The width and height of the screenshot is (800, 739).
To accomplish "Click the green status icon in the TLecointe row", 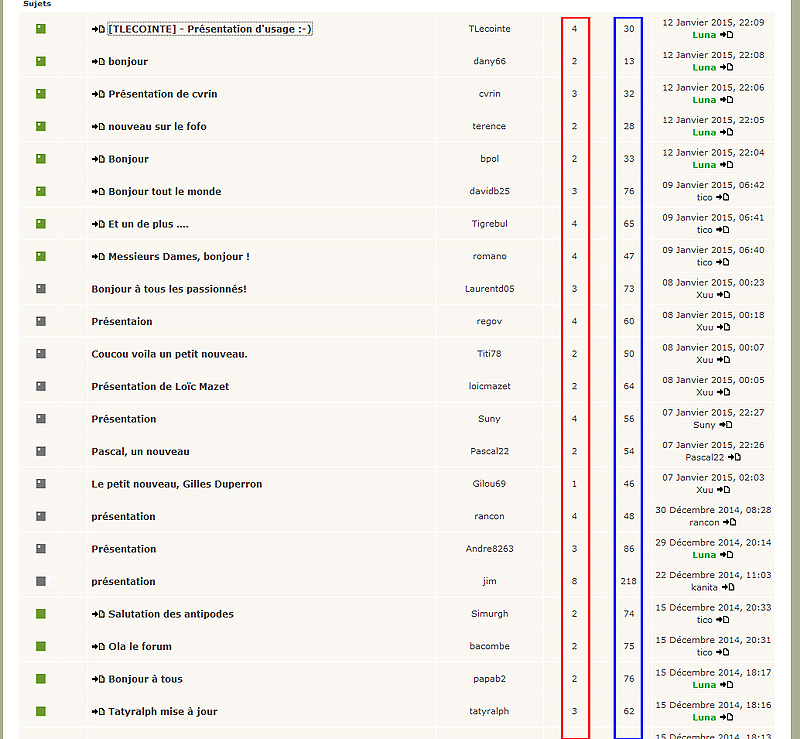I will tap(41, 29).
